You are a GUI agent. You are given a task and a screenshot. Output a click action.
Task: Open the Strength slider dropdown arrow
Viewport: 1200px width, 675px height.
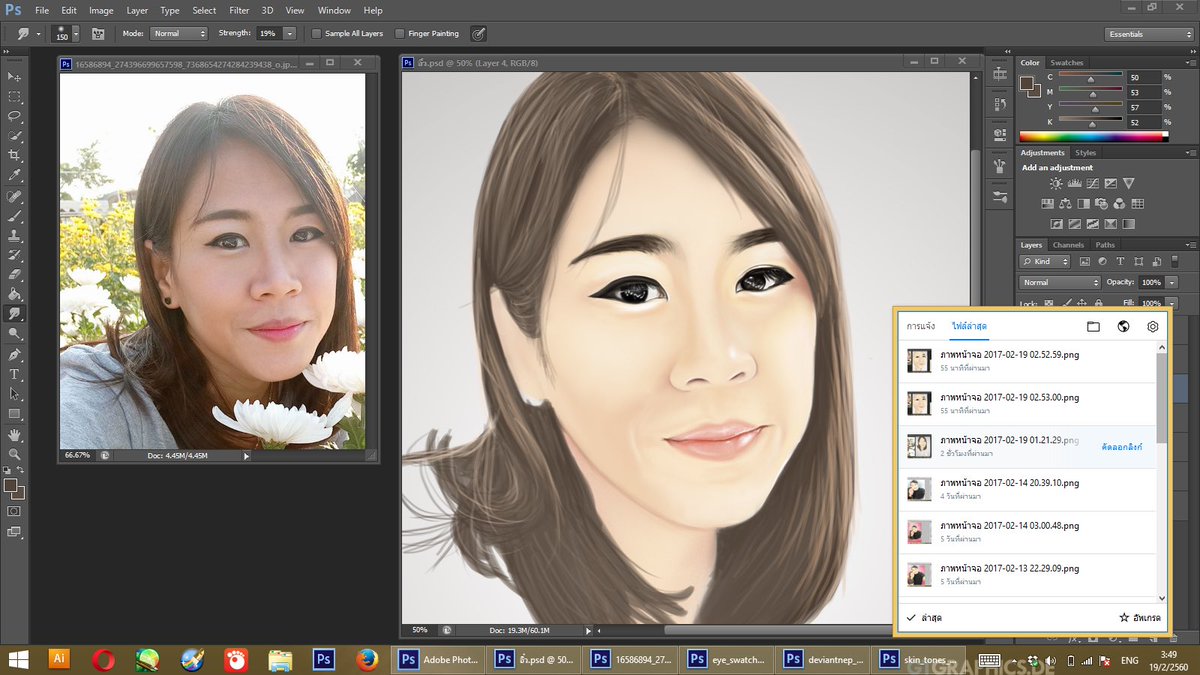(x=290, y=33)
